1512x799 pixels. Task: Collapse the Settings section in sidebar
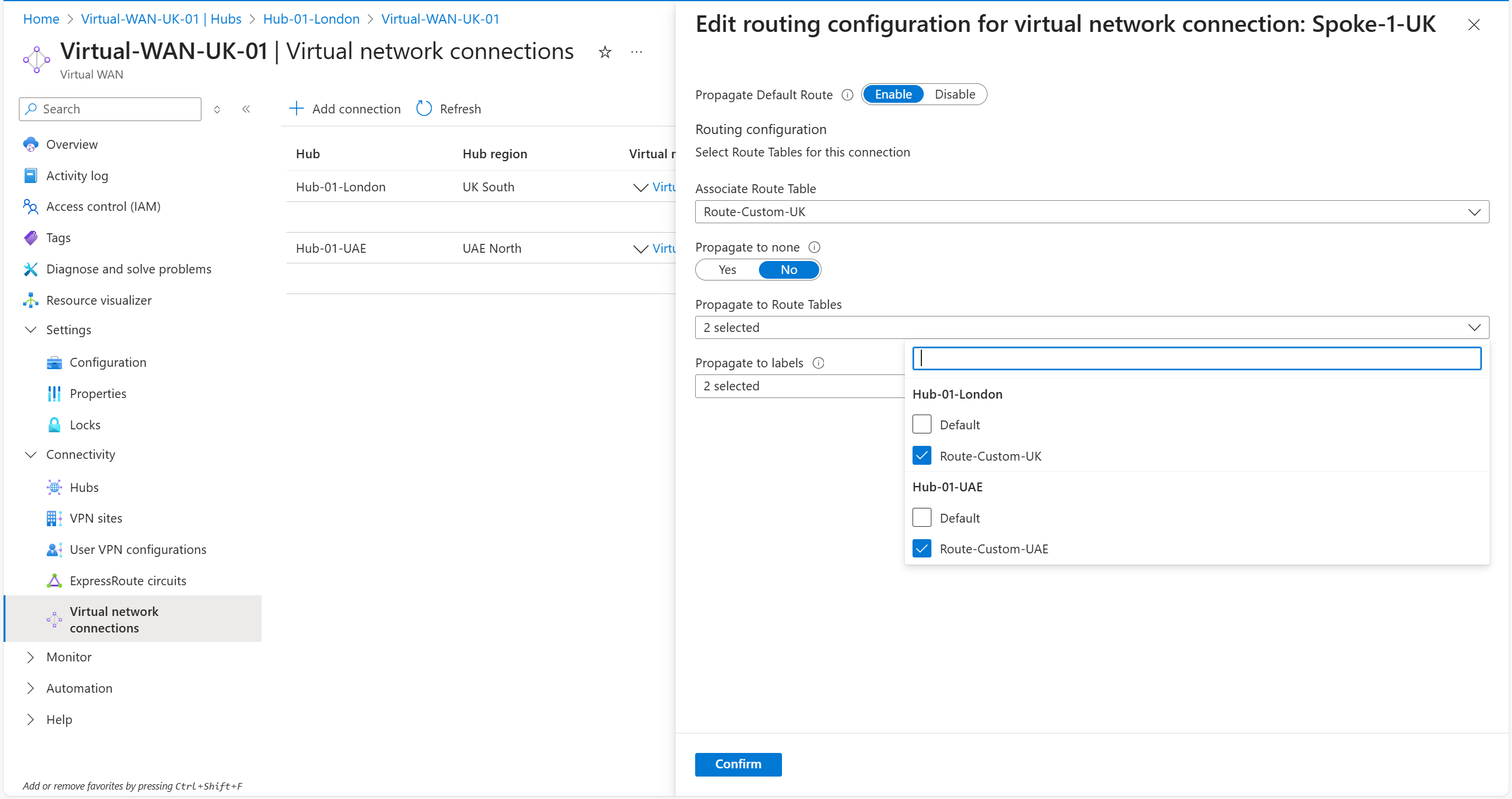(31, 330)
